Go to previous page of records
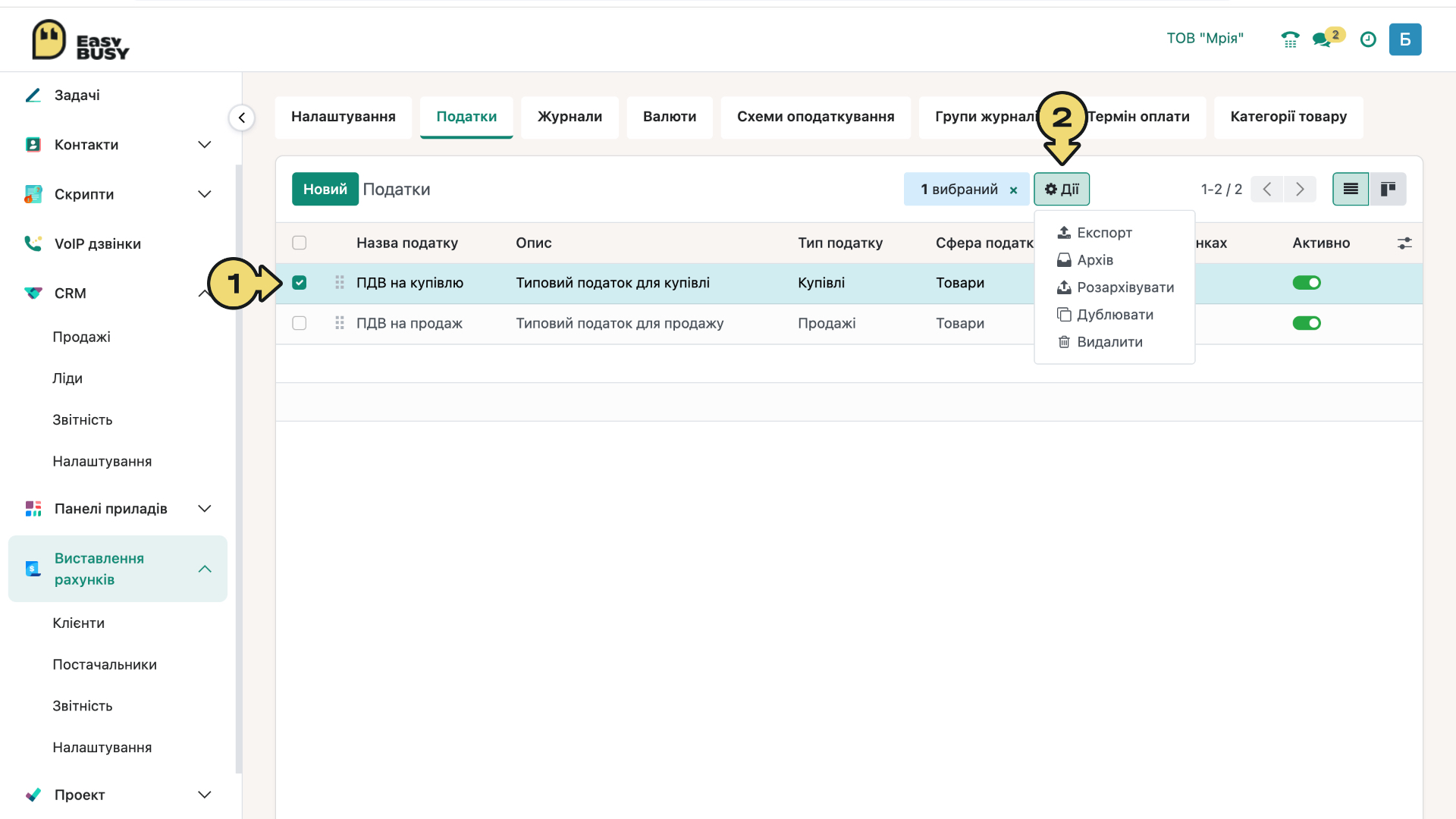The height and width of the screenshot is (819, 1456). coord(1266,189)
